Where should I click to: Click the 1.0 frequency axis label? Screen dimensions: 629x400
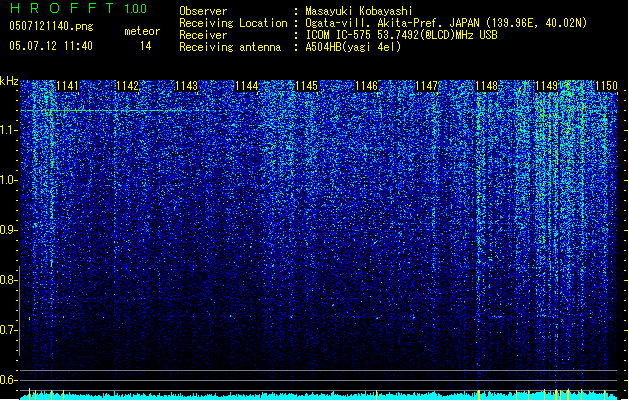[x=8, y=180]
